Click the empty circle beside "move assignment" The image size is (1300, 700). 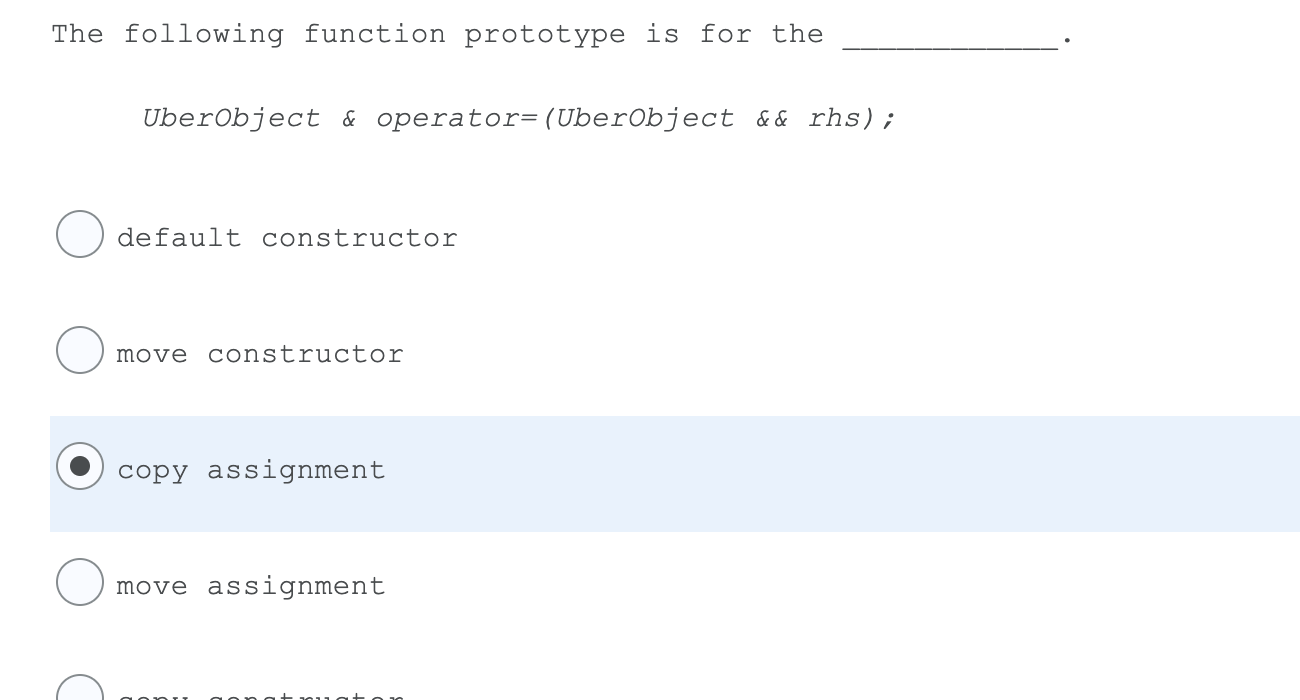tap(79, 582)
